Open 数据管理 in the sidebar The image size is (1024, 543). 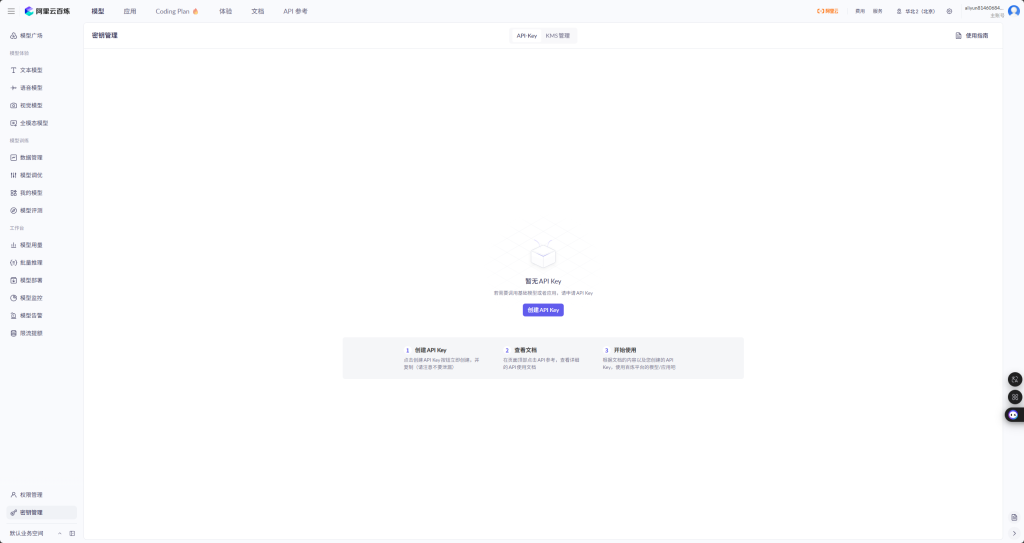click(31, 157)
